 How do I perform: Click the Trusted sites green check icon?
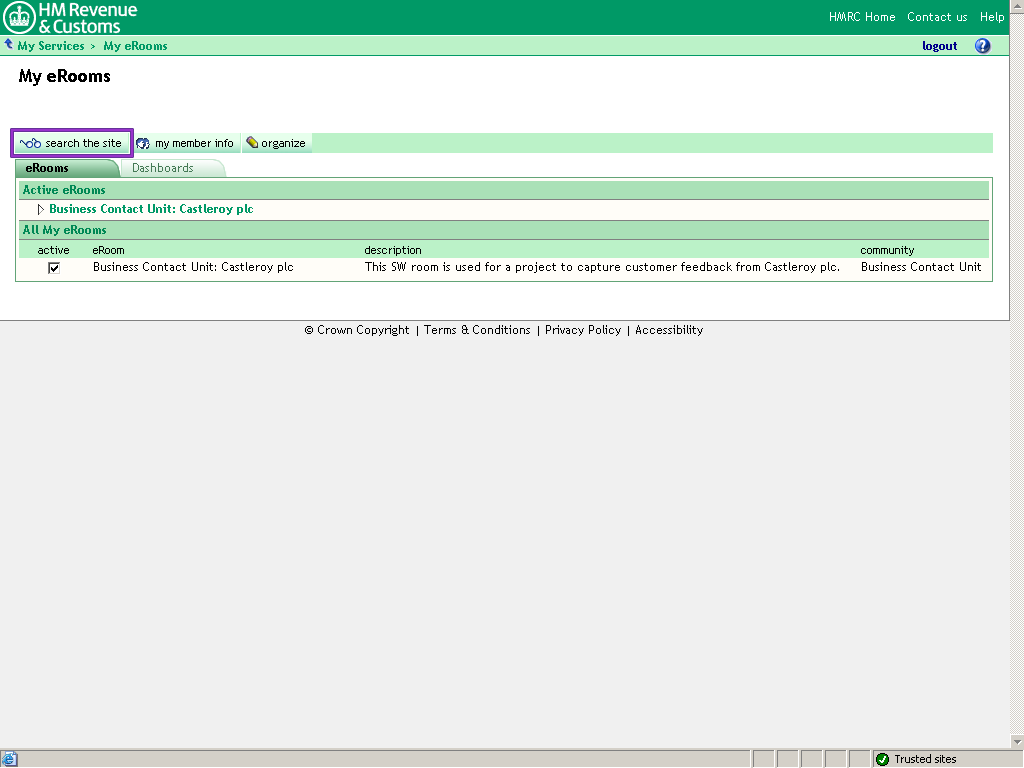pyautogui.click(x=882, y=759)
